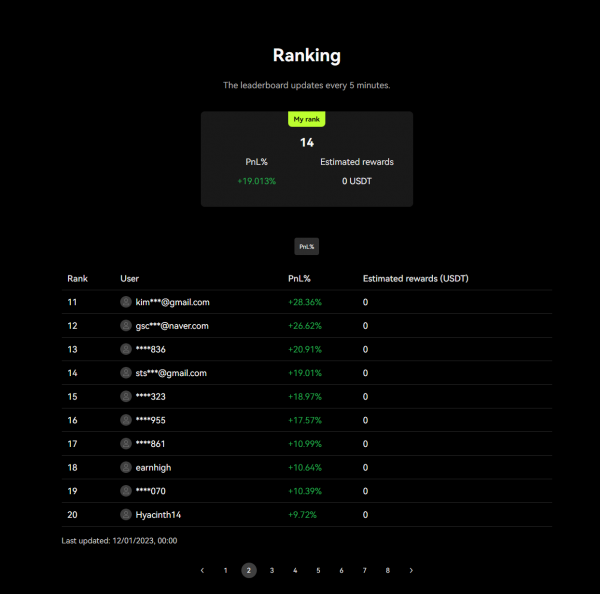Click the avatar icon for ****836

126,349
